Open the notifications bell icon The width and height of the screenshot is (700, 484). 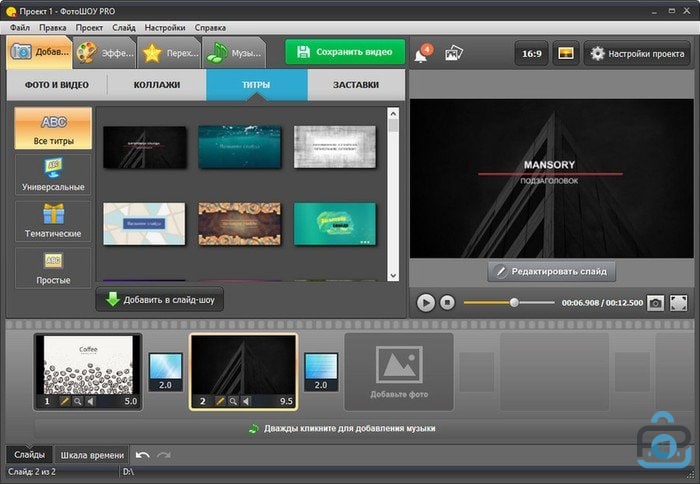(423, 53)
